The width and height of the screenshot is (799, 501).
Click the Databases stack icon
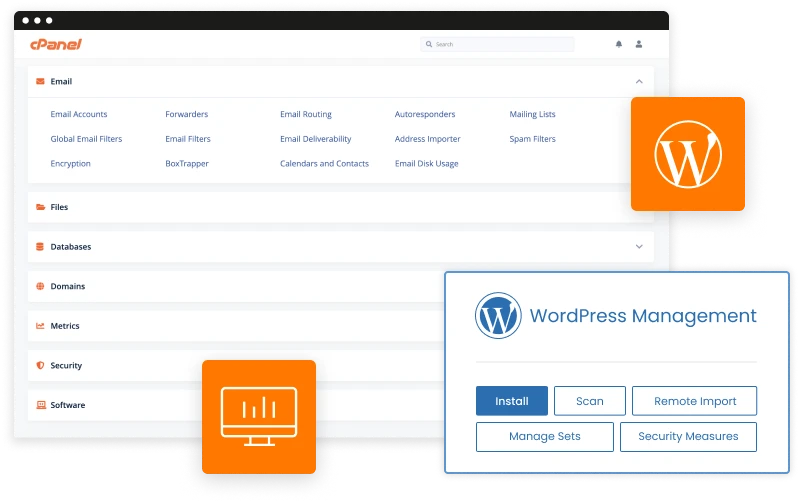tap(40, 247)
